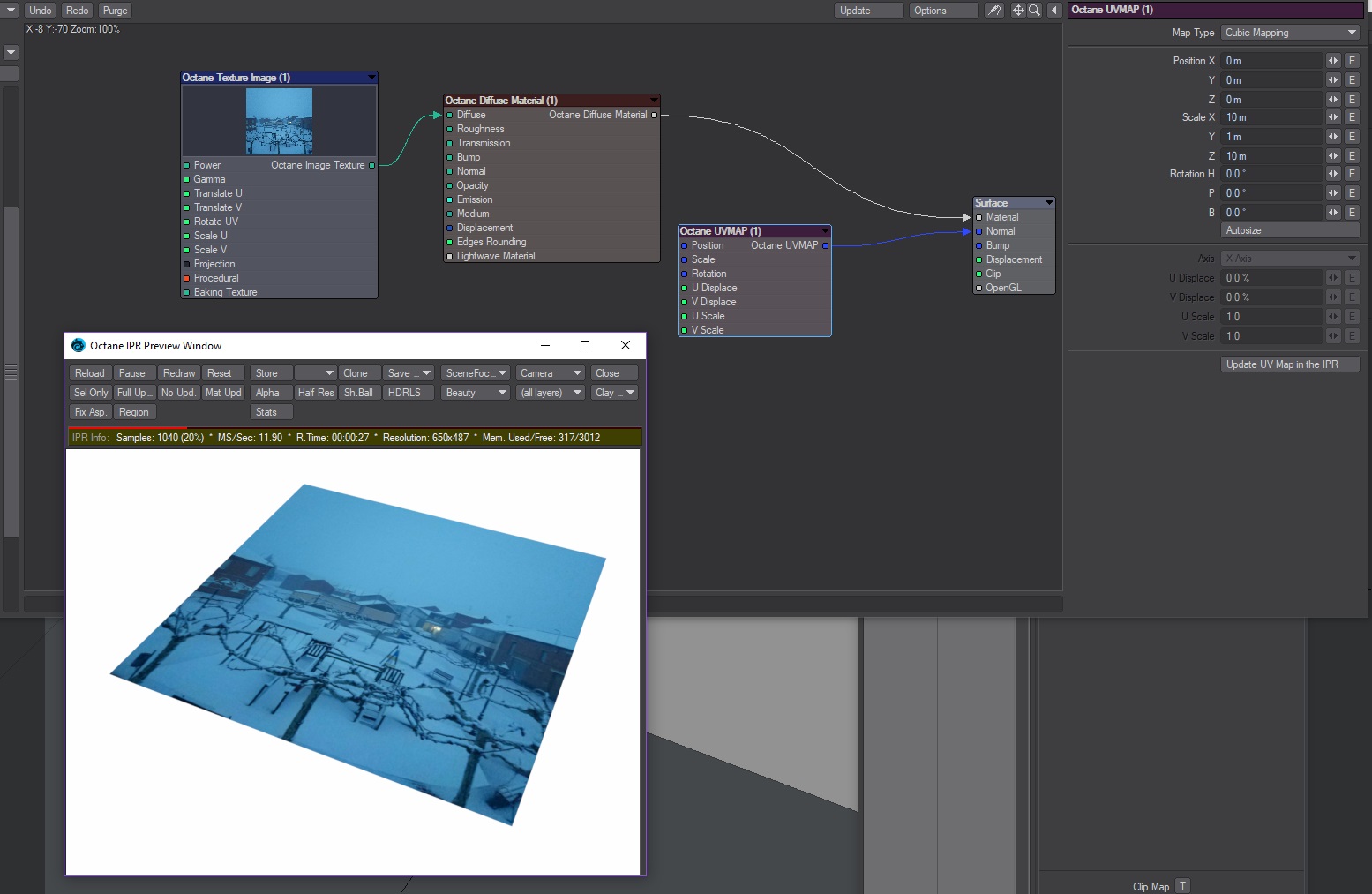
Task: Click the Material input socket on Surface node
Action: click(978, 217)
